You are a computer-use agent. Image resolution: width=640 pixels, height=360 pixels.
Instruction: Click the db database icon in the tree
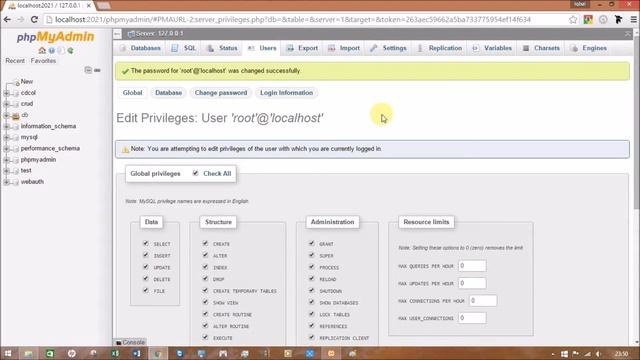pos(16,116)
